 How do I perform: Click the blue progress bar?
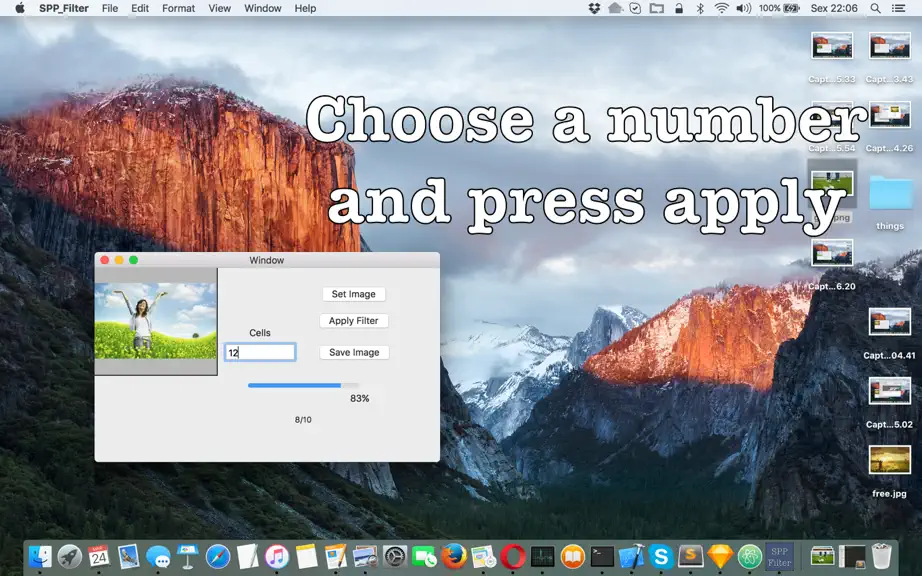303,386
